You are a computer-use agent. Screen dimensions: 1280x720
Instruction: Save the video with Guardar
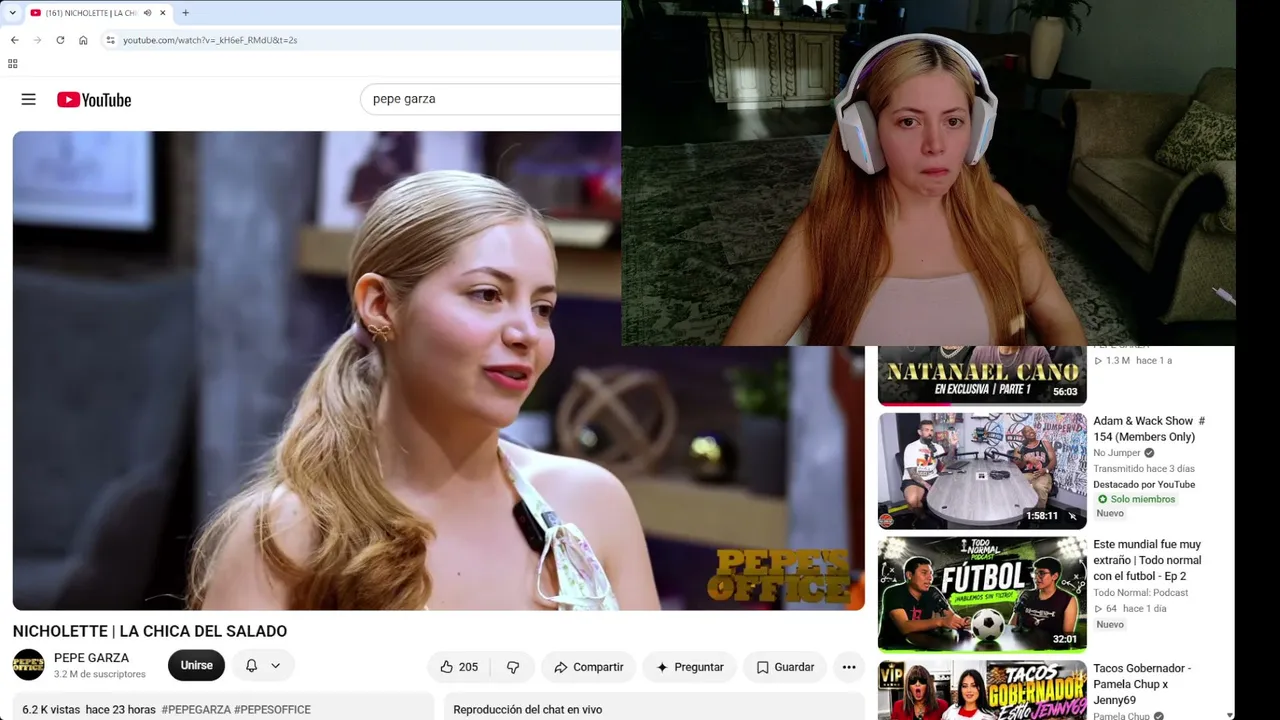click(x=785, y=667)
